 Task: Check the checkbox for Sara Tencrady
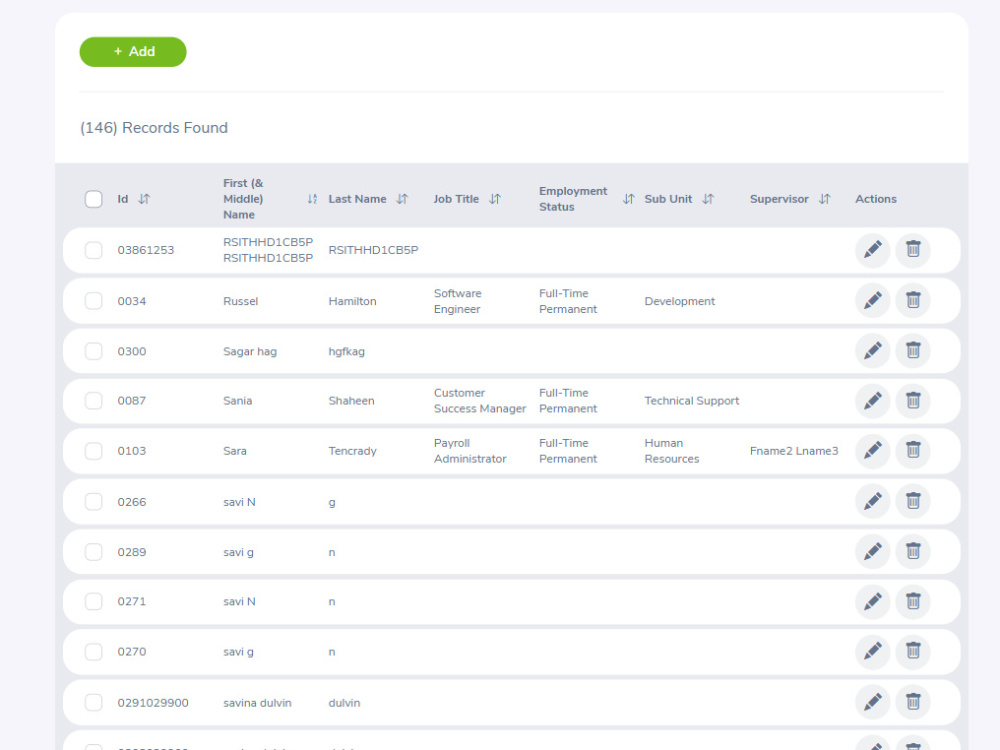pos(93,450)
